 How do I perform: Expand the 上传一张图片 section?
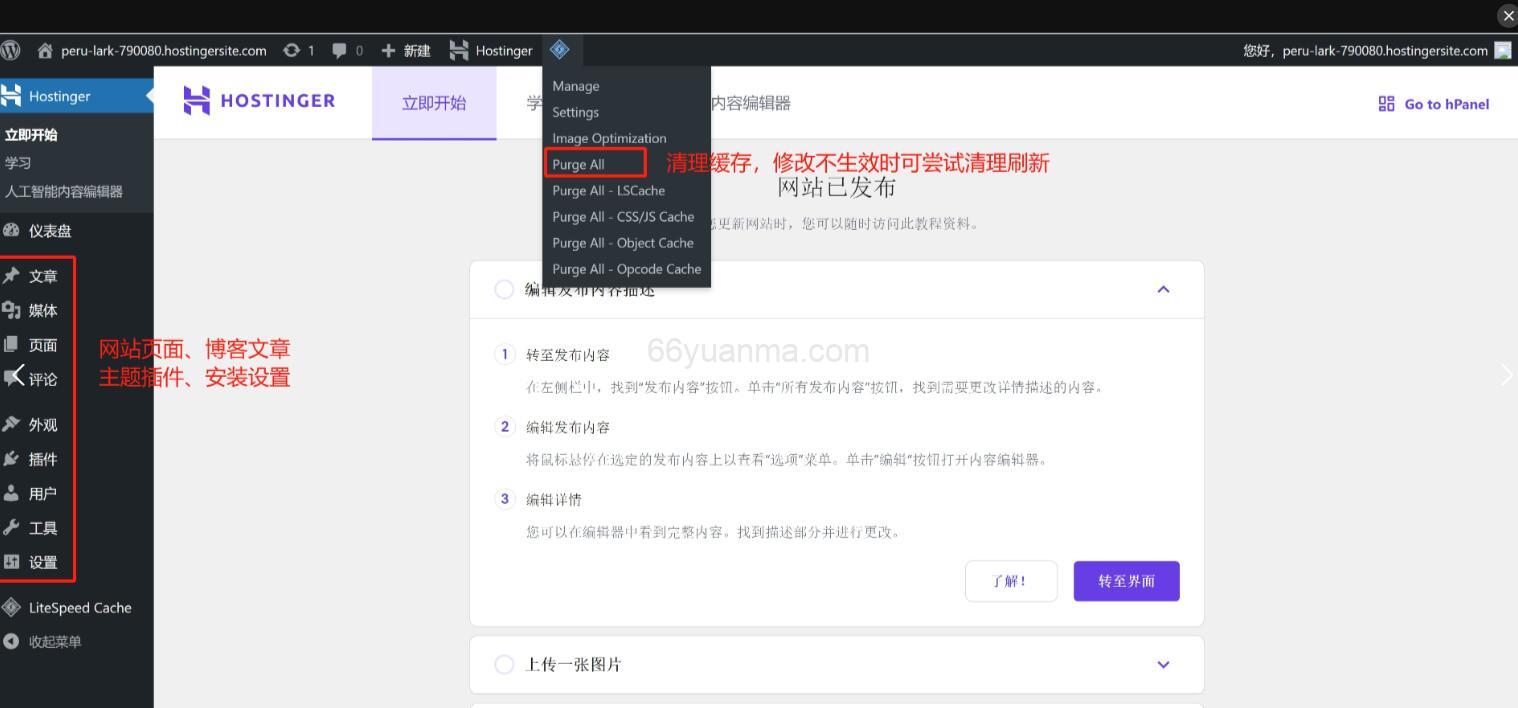pyautogui.click(x=1163, y=664)
